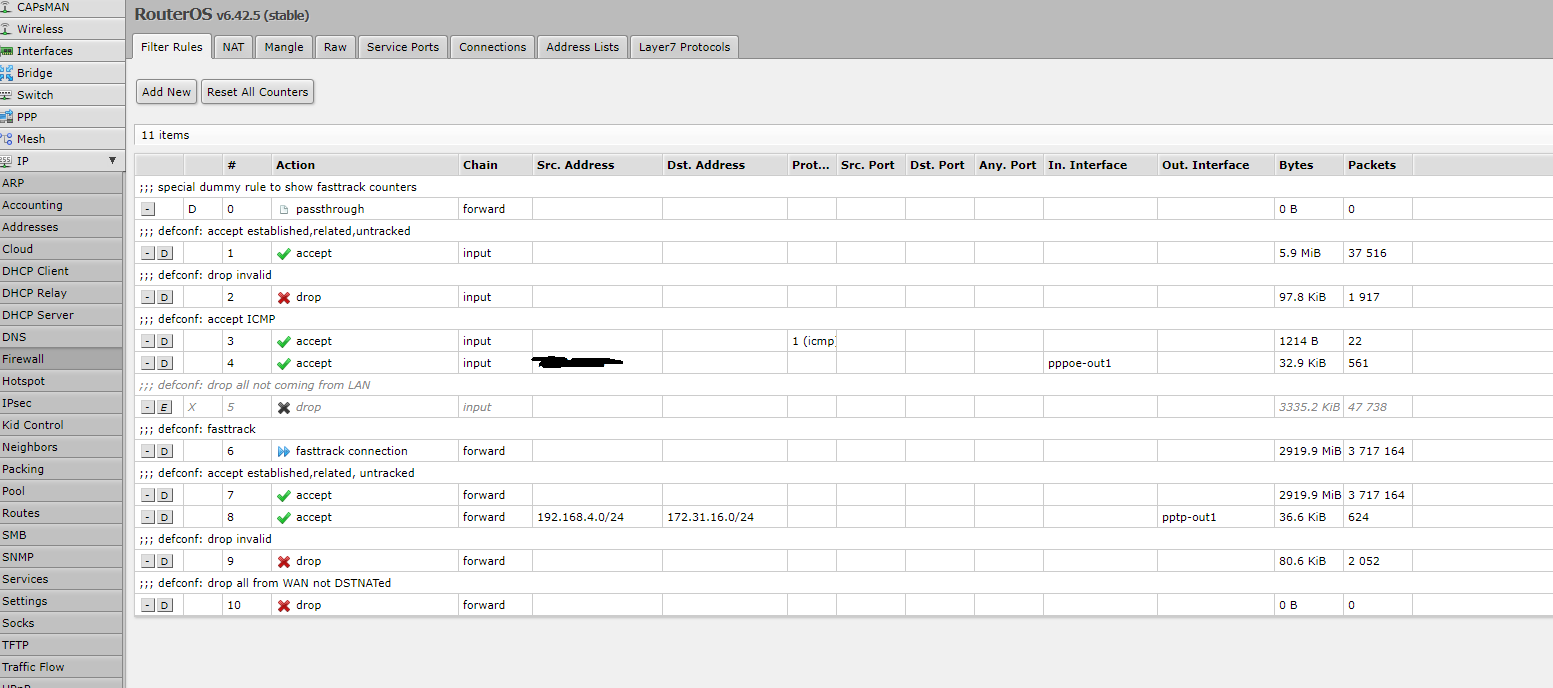Open Routes menu item

tap(62, 513)
